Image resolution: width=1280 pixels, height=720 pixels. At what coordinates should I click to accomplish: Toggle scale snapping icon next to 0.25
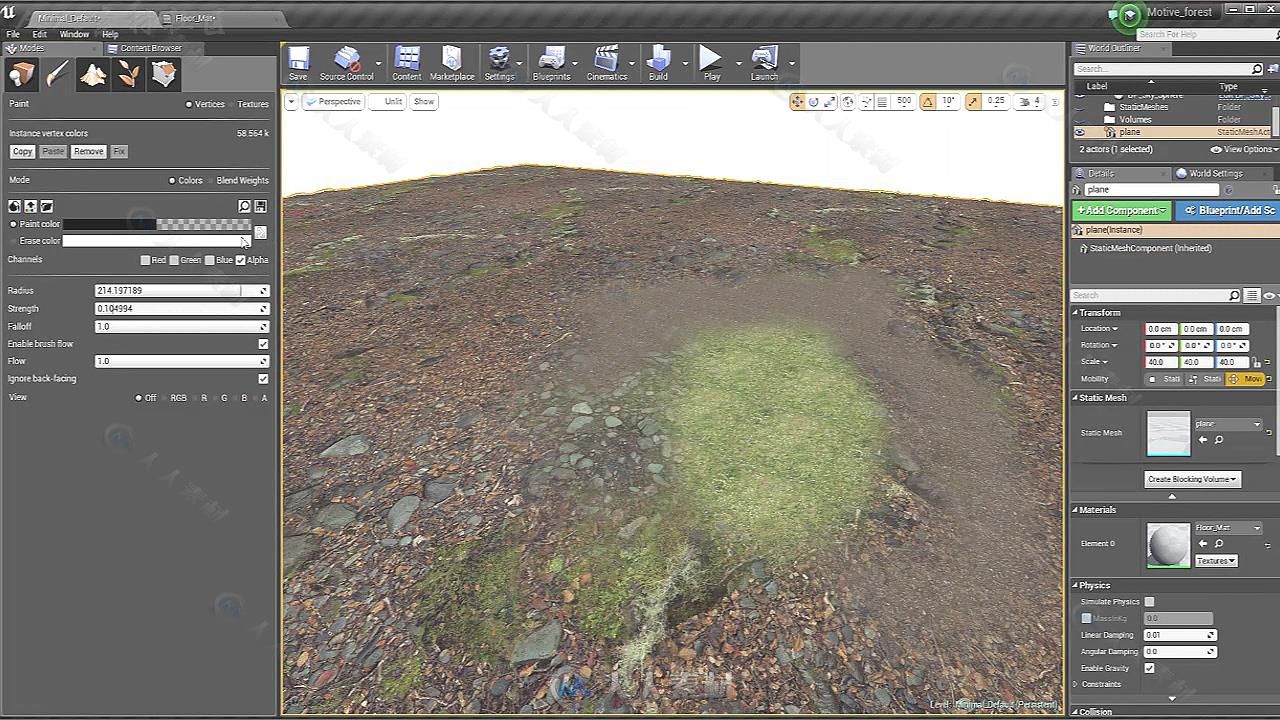974,102
